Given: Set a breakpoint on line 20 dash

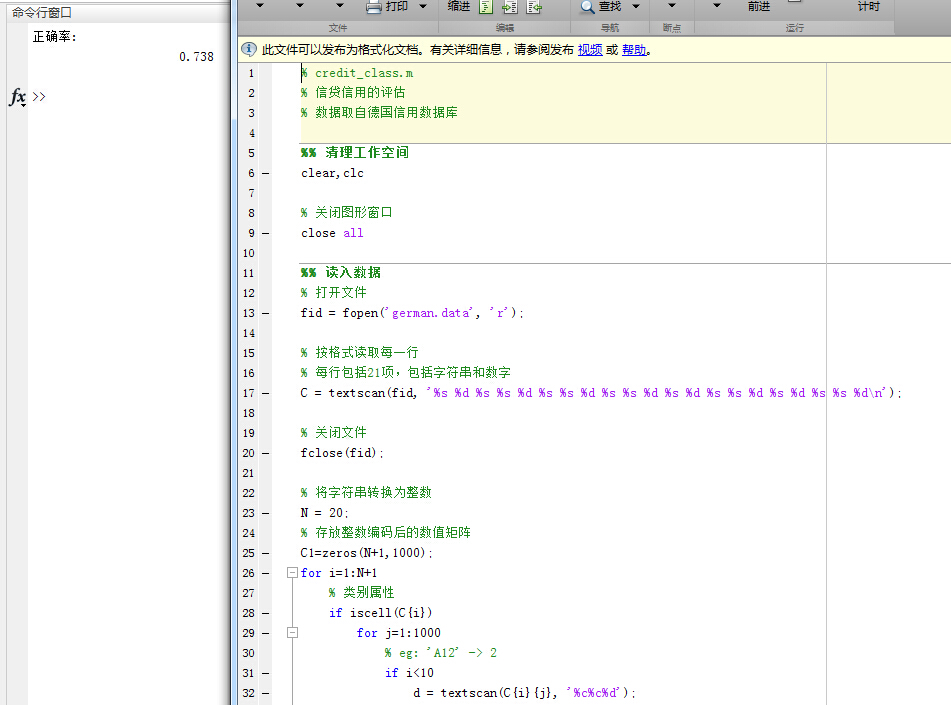Looking at the screenshot, I should (266, 454).
